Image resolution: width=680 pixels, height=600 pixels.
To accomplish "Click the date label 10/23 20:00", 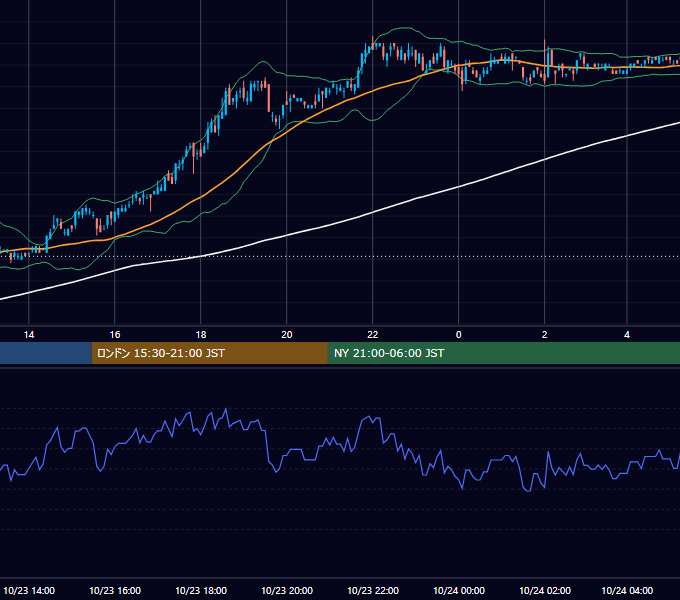I will pos(287,590).
